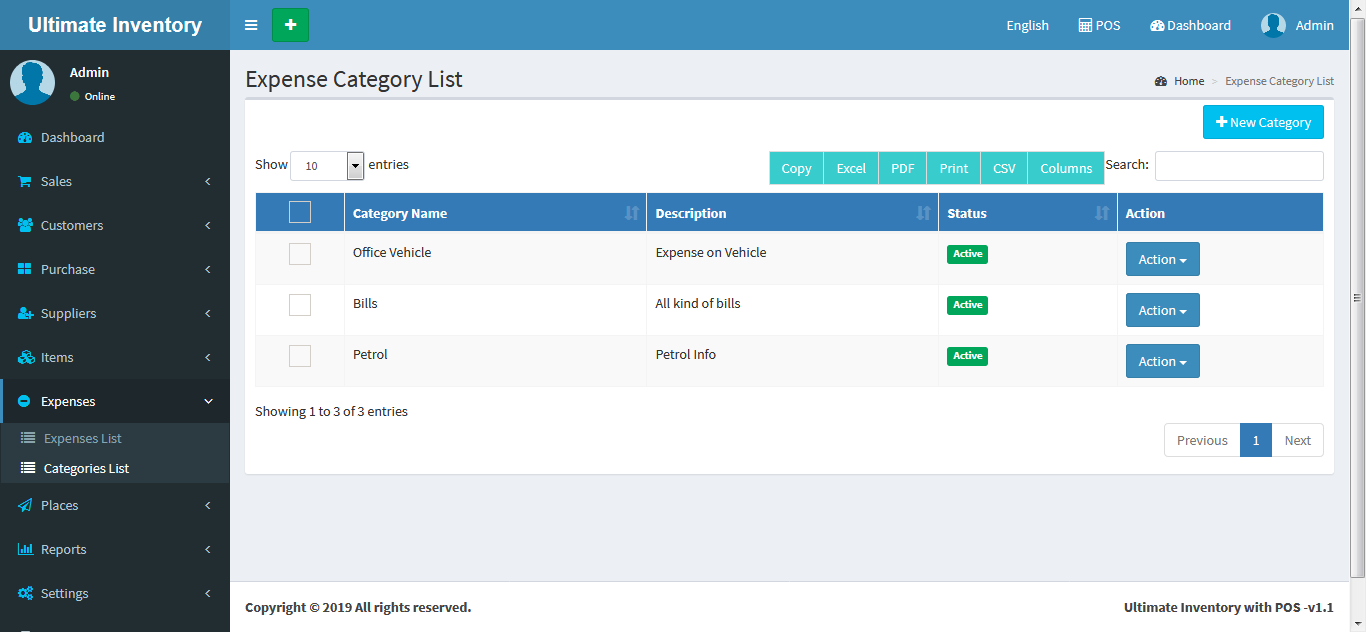Click the New Category button
The image size is (1366, 632).
[1263, 122]
